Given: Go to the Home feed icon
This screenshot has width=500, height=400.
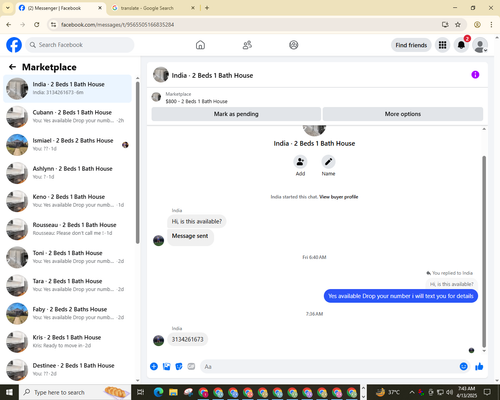Looking at the screenshot, I should 200,45.
